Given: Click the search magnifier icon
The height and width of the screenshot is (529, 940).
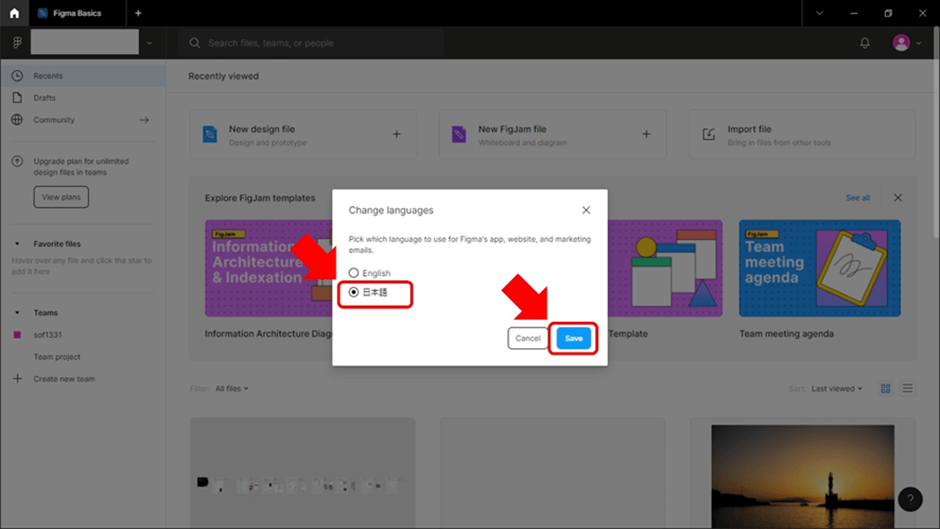Looking at the screenshot, I should pos(194,43).
